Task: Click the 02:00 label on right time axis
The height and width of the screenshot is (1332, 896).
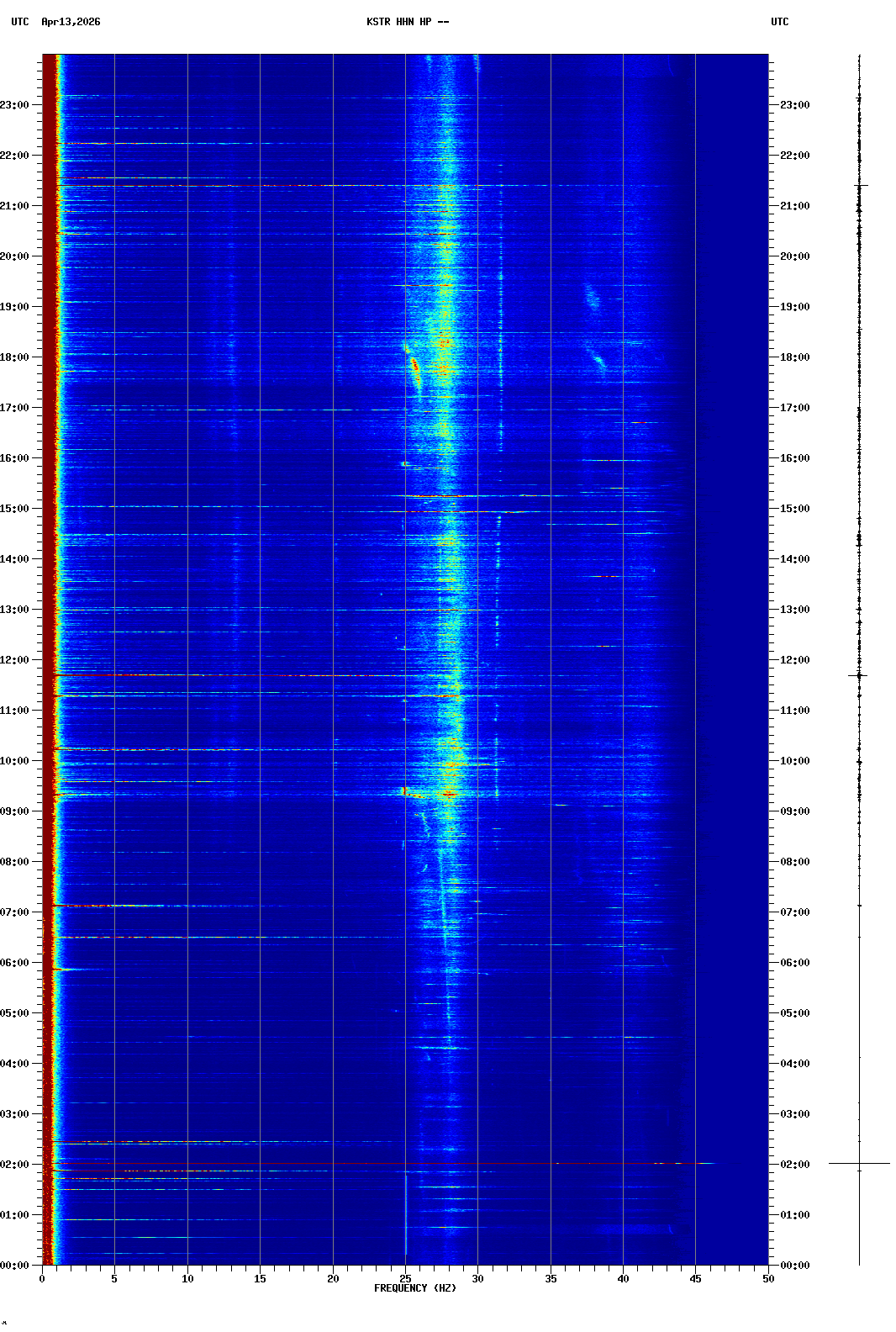Action: (794, 1165)
